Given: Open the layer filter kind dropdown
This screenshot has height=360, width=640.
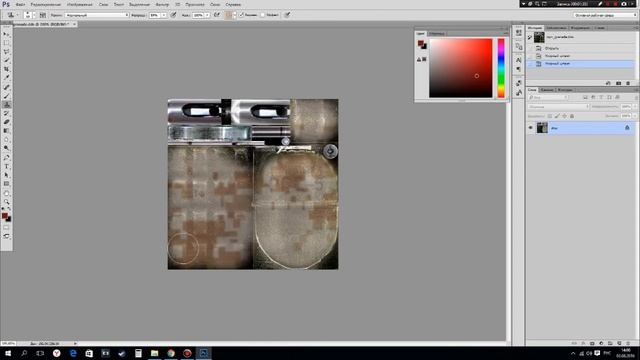Looking at the screenshot, I should [x=548, y=97].
